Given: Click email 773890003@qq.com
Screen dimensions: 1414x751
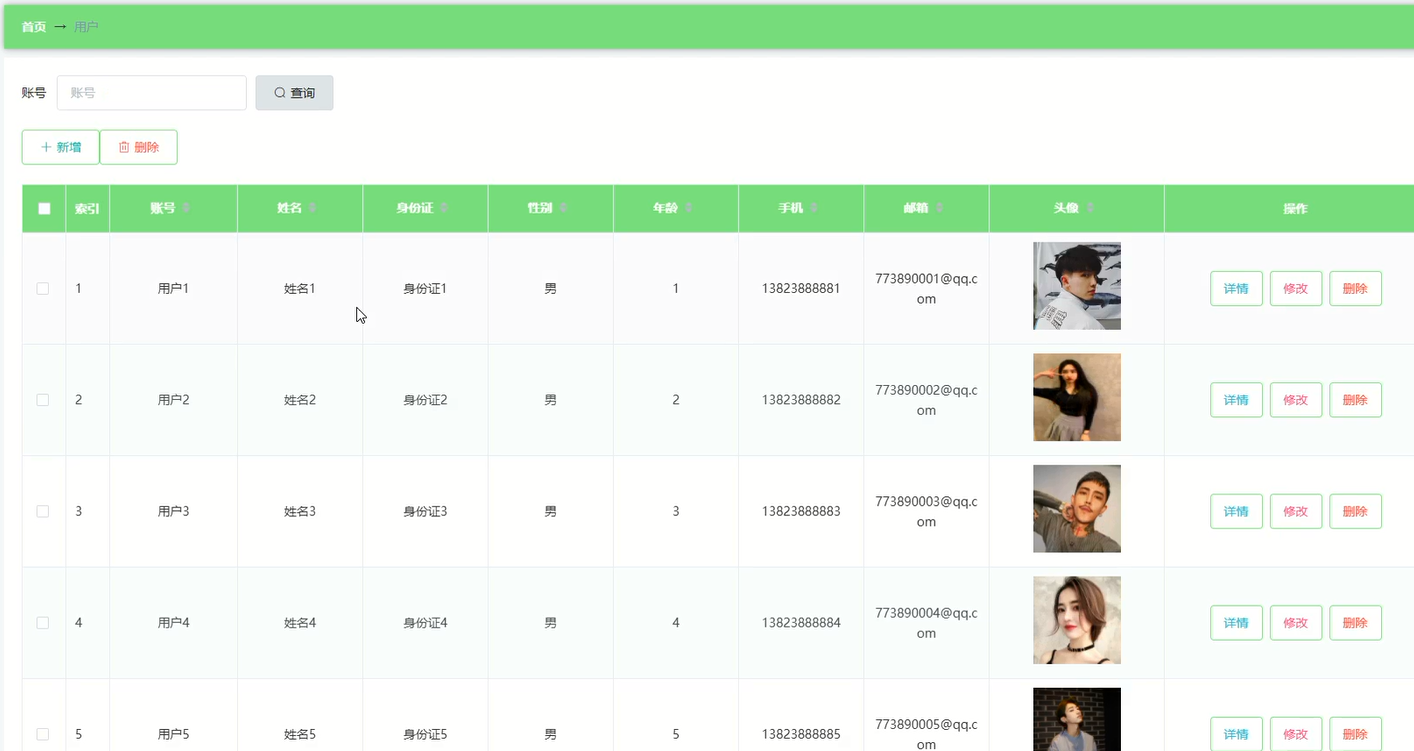Looking at the screenshot, I should pos(926,511).
